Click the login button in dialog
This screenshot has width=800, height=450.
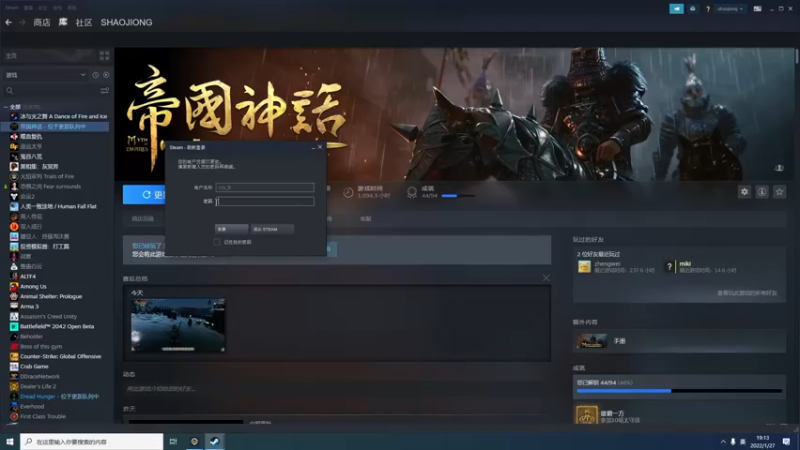(x=231, y=229)
